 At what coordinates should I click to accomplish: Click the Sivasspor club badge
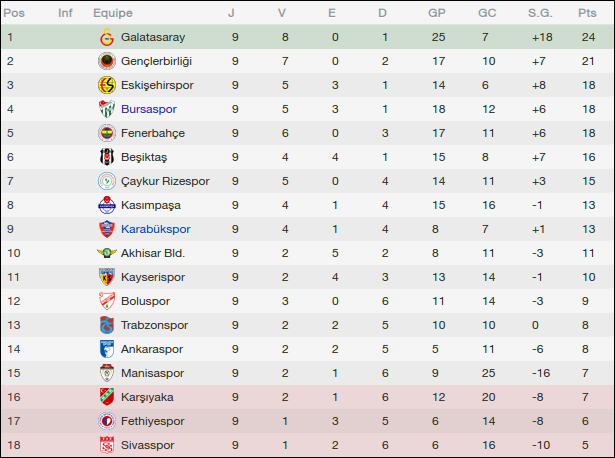tap(105, 445)
